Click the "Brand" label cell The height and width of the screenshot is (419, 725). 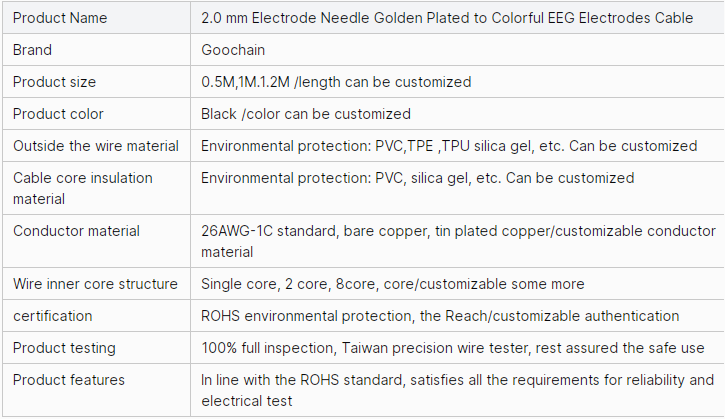(x=33, y=50)
